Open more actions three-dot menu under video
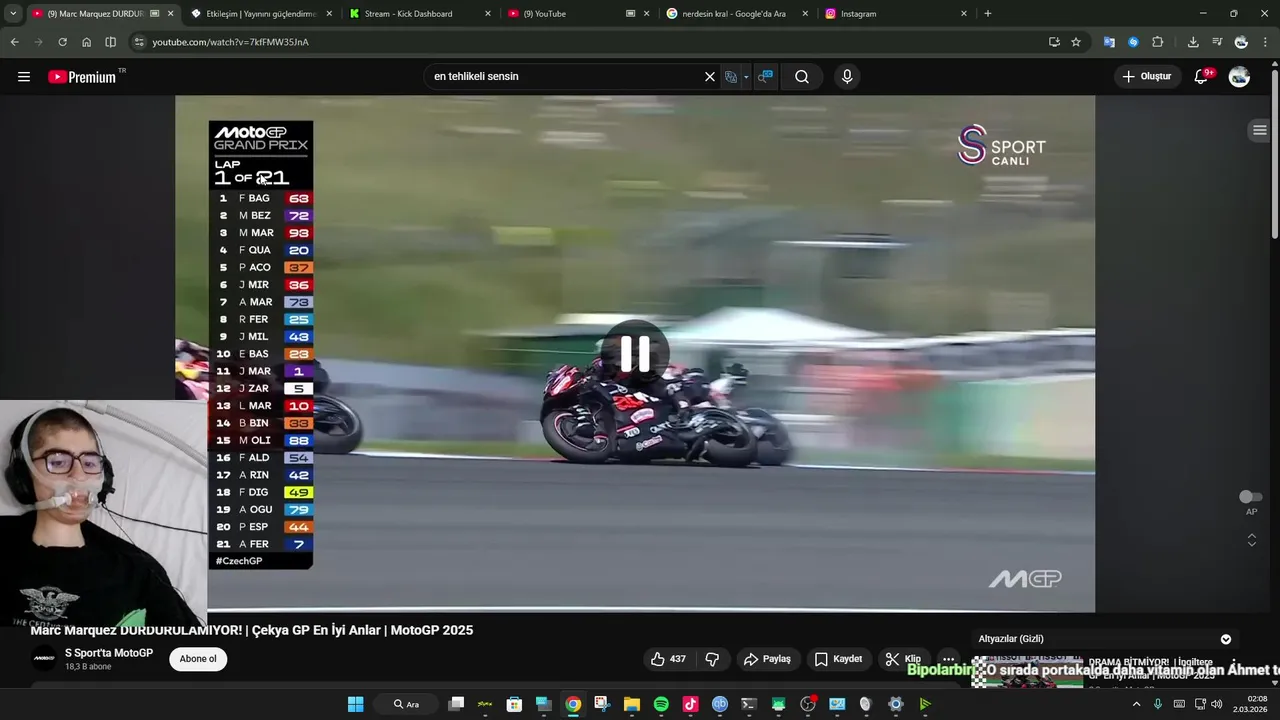1280x720 pixels. pos(948,659)
